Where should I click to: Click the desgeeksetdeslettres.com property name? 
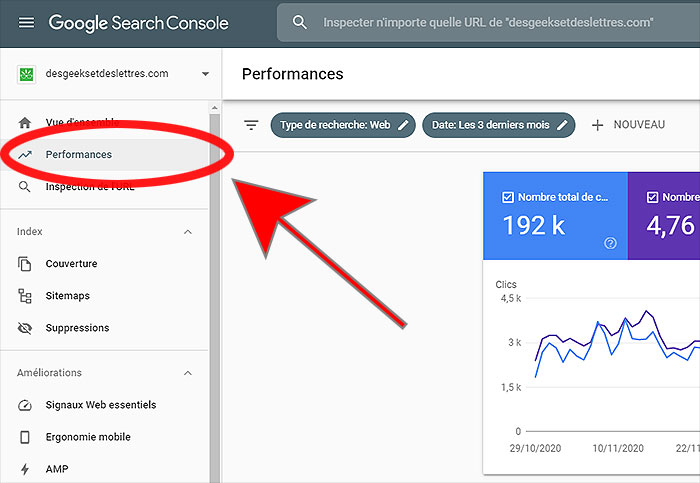[107, 74]
